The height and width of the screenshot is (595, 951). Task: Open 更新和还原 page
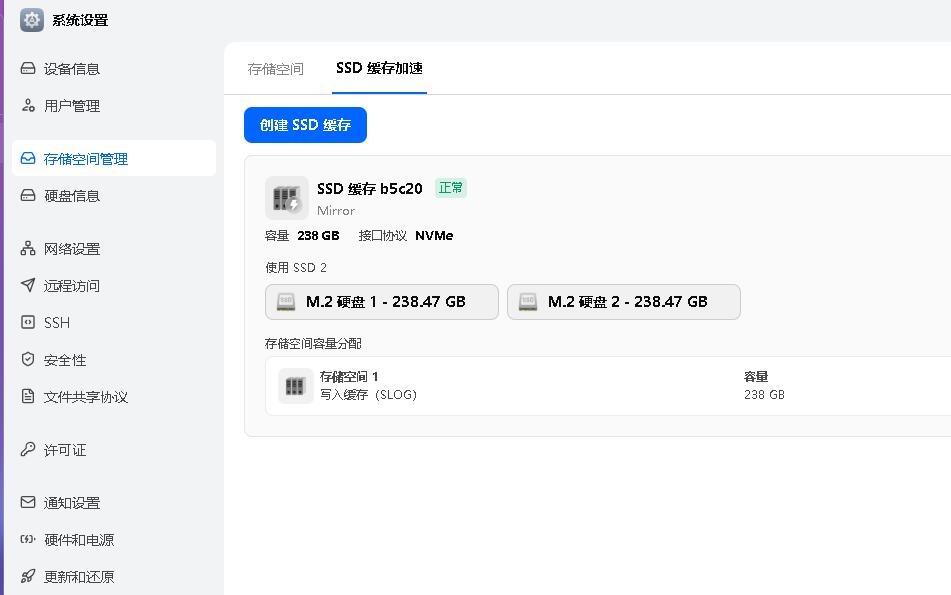click(x=113, y=577)
